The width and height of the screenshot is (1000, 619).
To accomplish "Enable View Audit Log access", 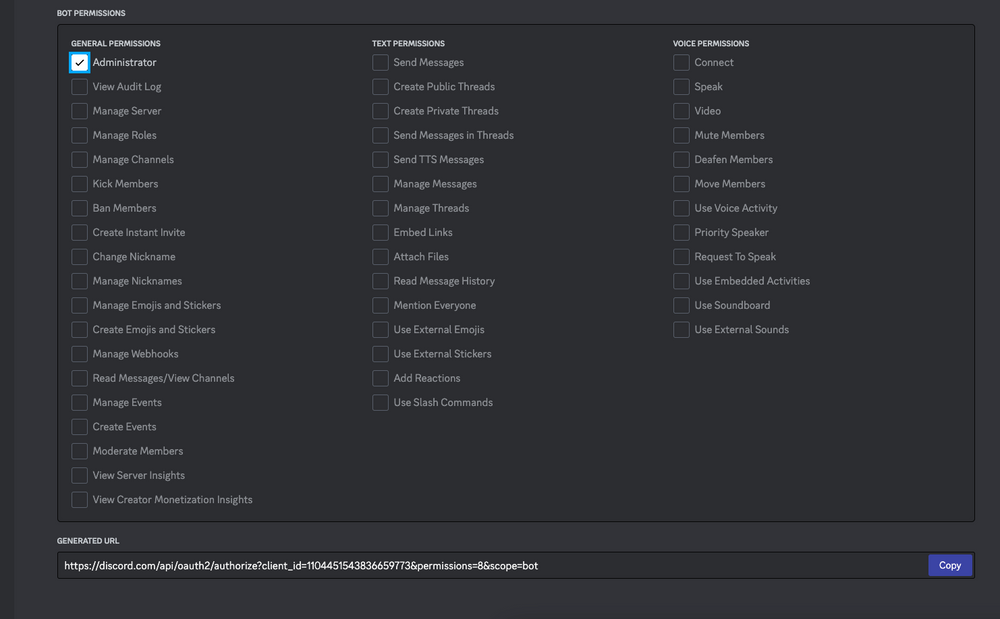I will 79,86.
